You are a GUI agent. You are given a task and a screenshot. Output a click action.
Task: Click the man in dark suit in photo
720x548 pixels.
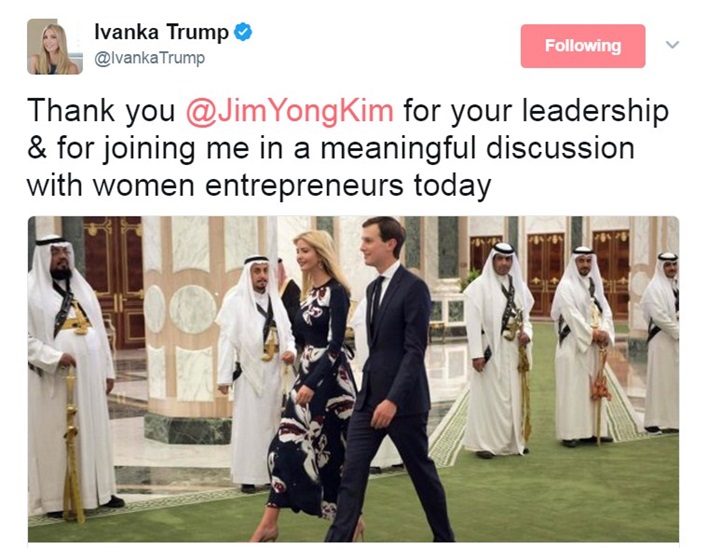pos(390,377)
